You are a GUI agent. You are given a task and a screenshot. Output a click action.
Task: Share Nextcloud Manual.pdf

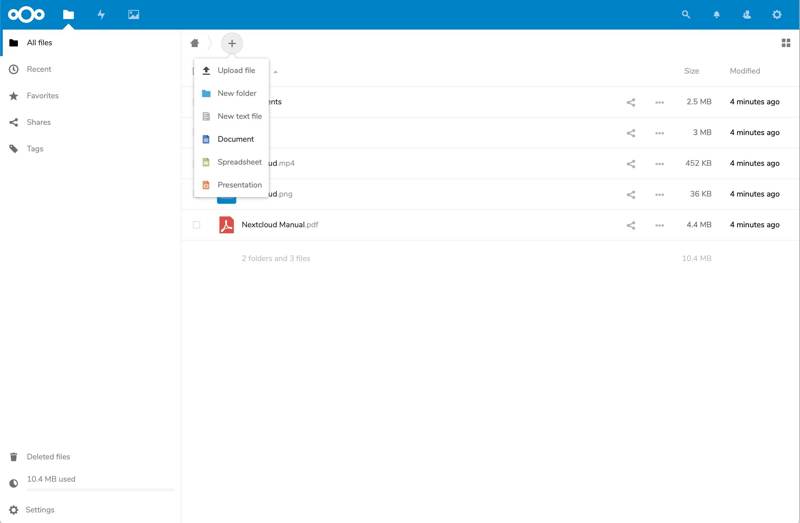point(631,225)
